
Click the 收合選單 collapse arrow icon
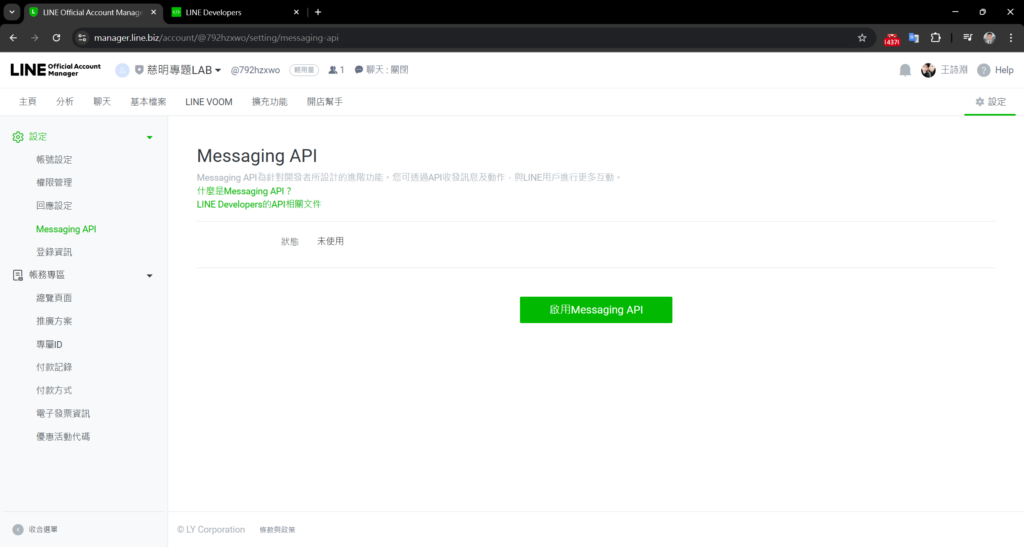18,529
